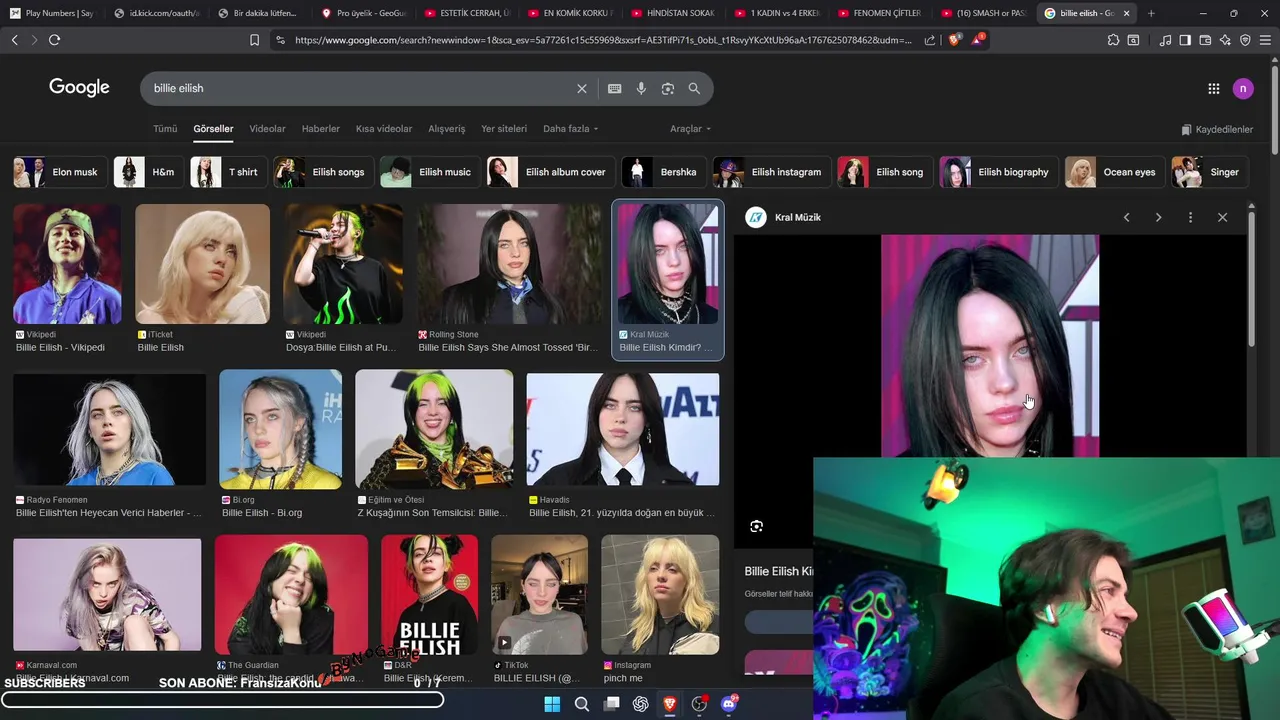Open the TikTok 'BILLIE EILISH' result thumbnail
The height and width of the screenshot is (720, 1280).
539,595
